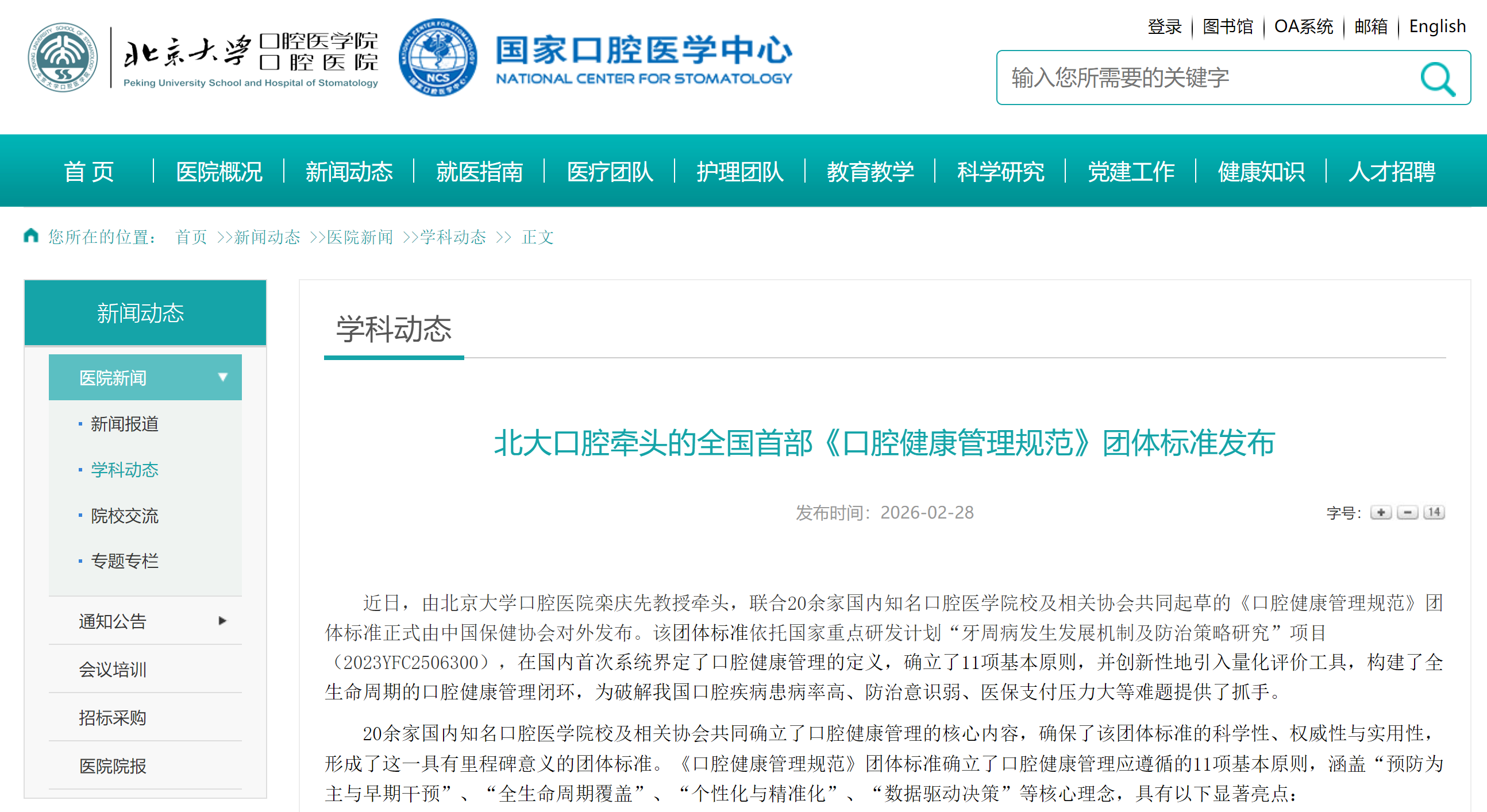Click the font size decrease (−) icon
This screenshot has width=1487, height=812.
(1407, 512)
